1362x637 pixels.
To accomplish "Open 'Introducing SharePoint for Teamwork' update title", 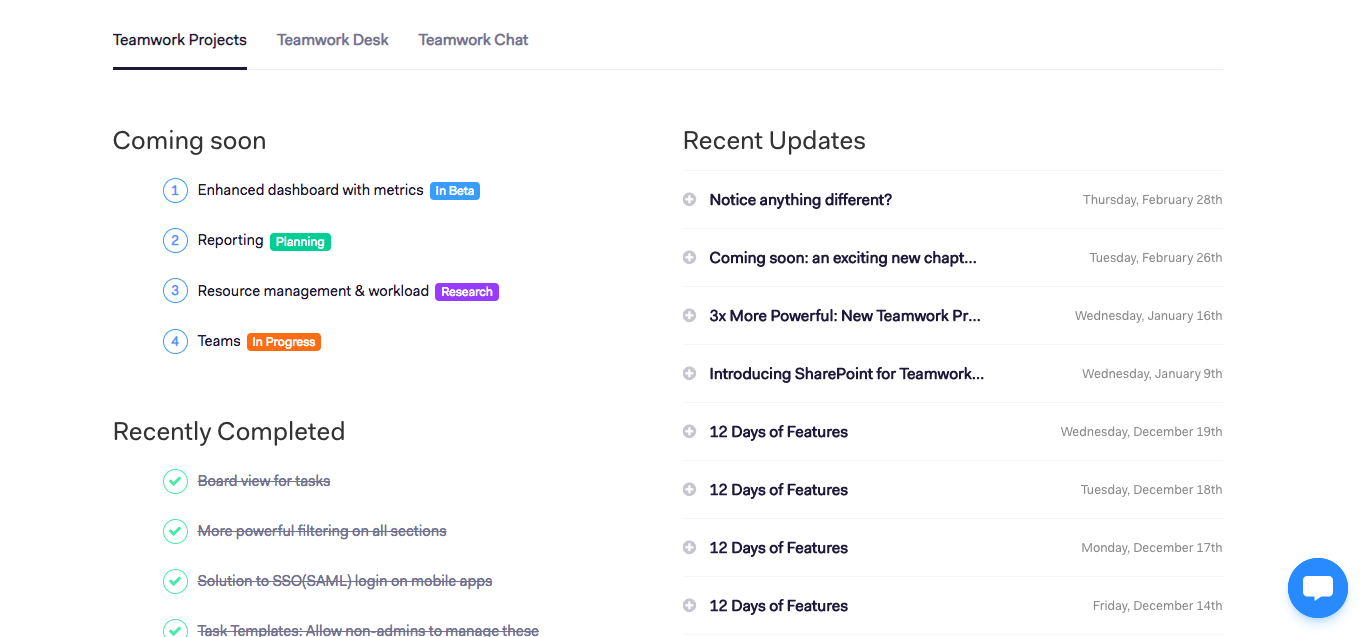I will click(x=846, y=374).
